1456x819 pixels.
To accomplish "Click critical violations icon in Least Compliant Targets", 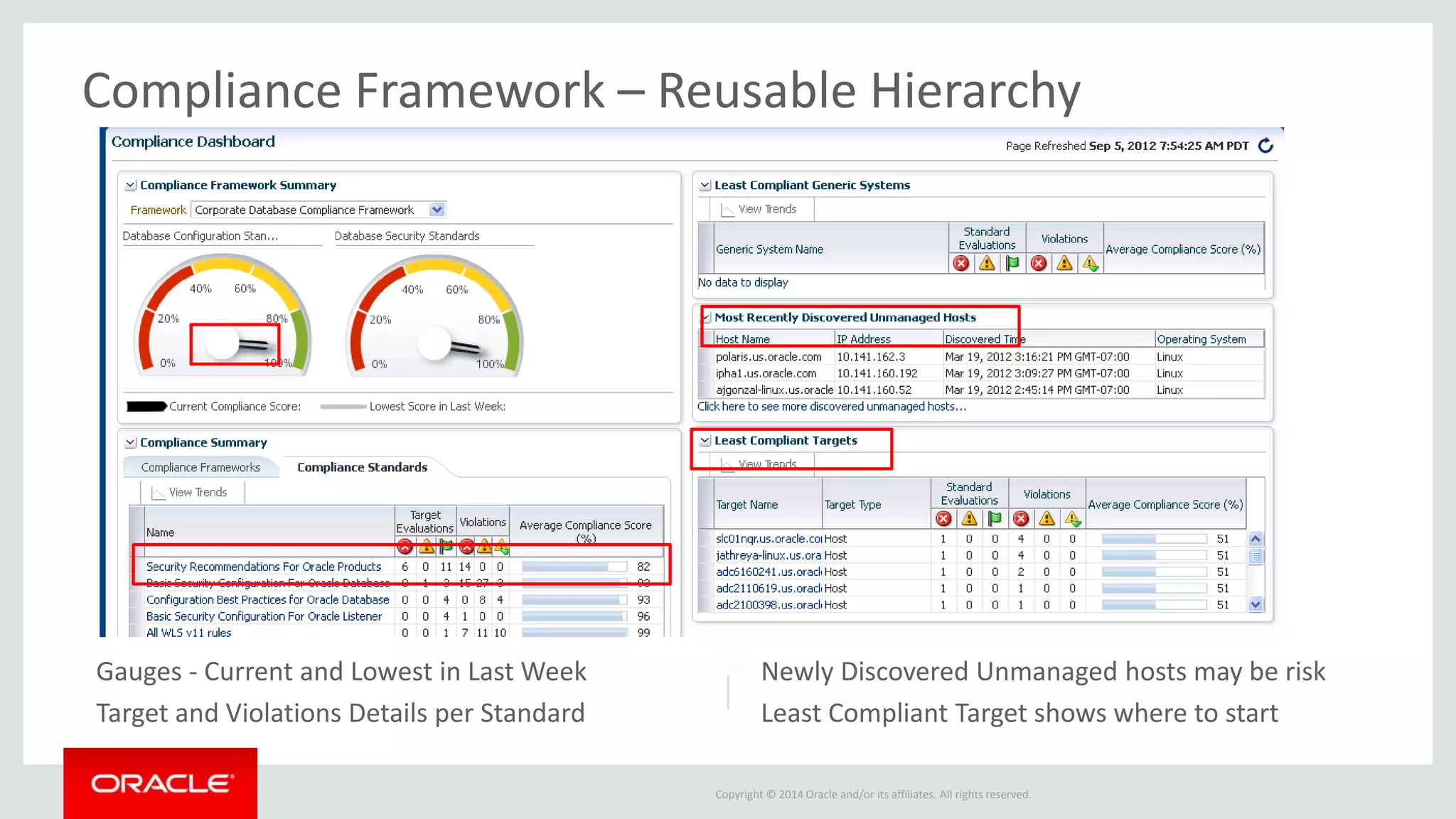I will 1021,519.
